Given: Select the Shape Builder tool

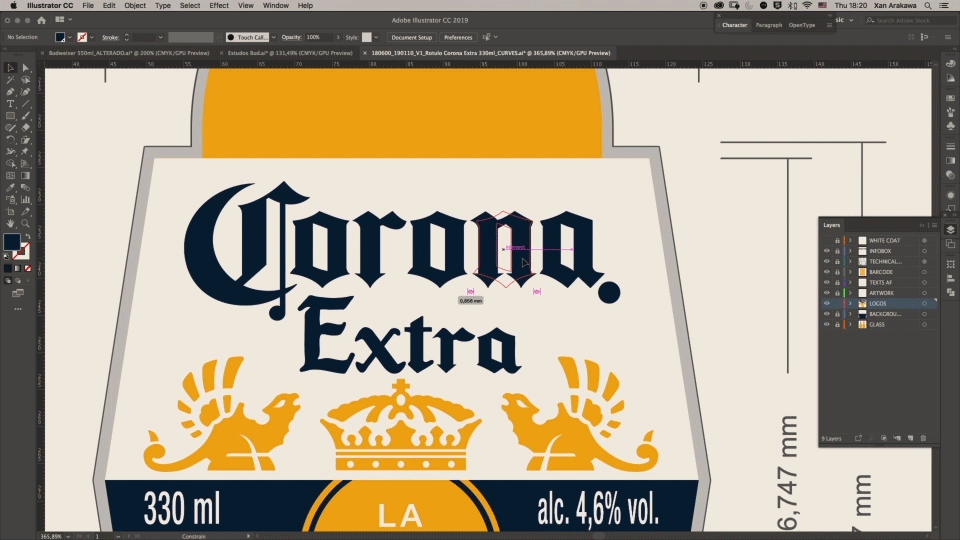Looking at the screenshot, I should [10, 163].
